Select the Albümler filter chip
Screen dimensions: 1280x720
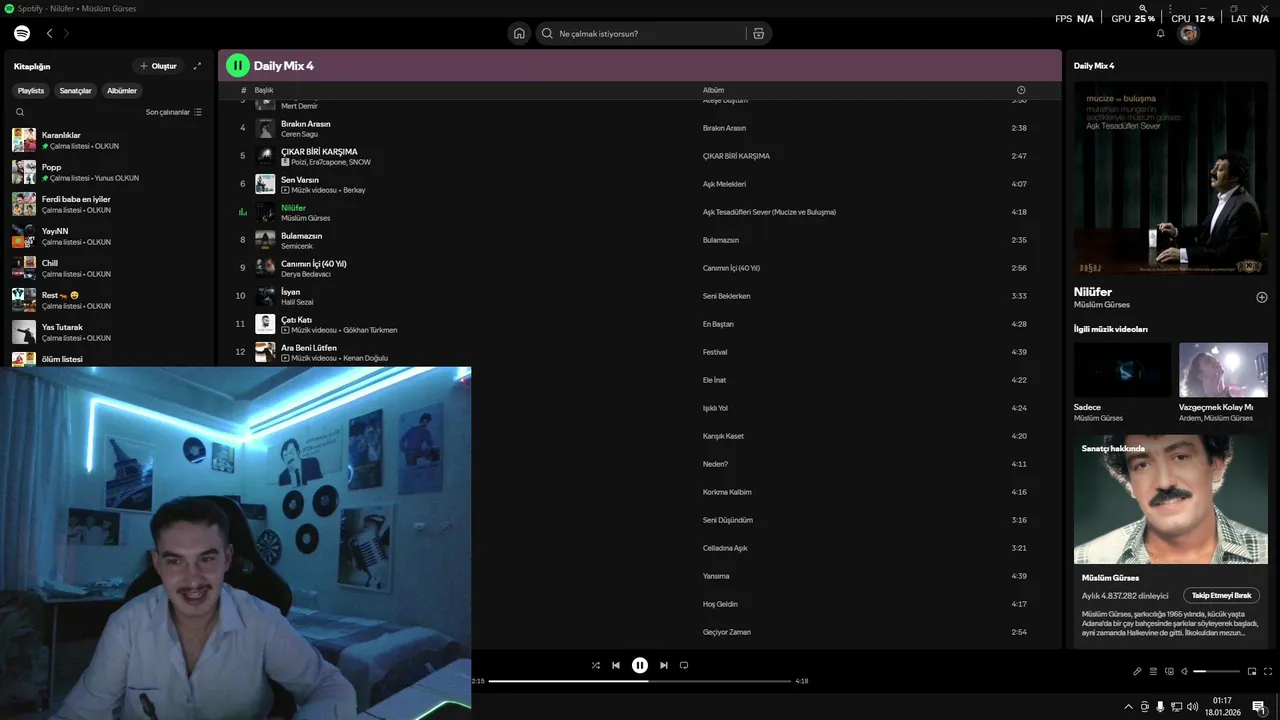pos(122,90)
